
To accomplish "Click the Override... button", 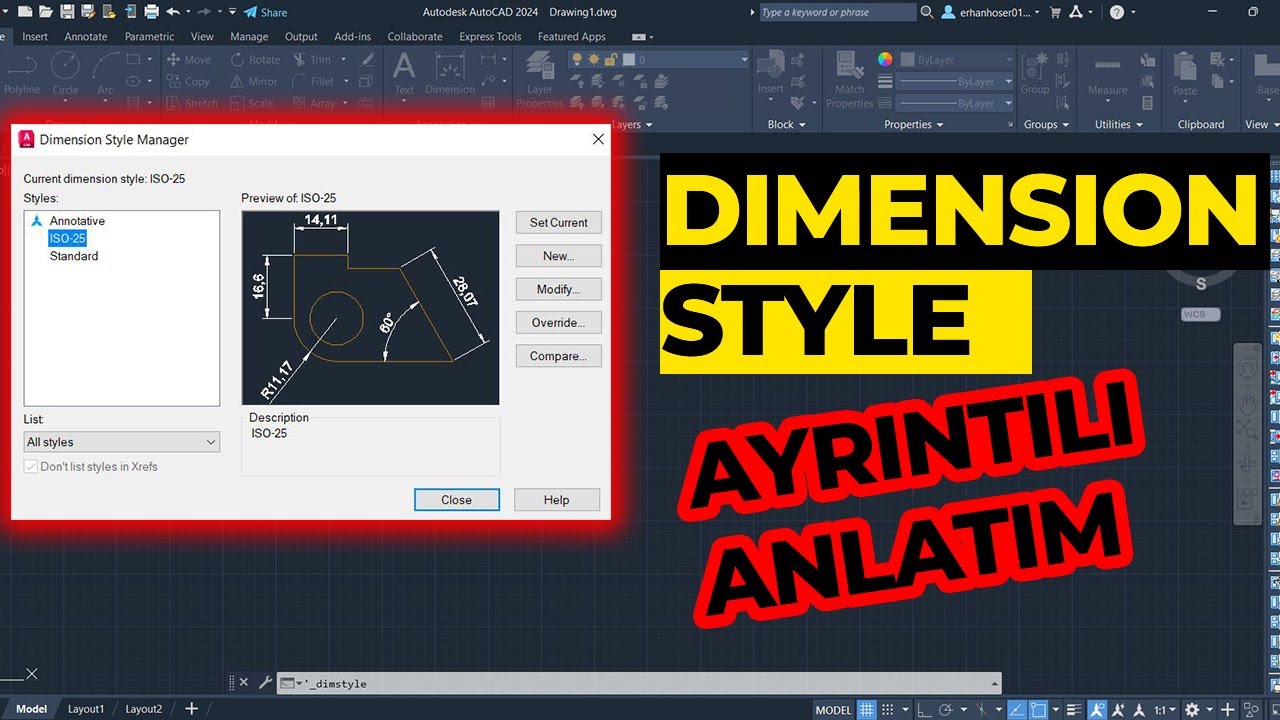I will pyautogui.click(x=559, y=323).
